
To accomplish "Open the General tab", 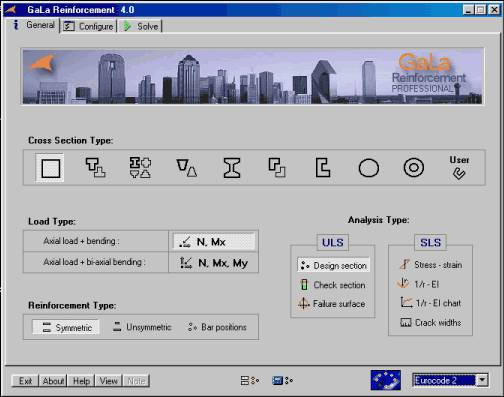I will coord(33,25).
